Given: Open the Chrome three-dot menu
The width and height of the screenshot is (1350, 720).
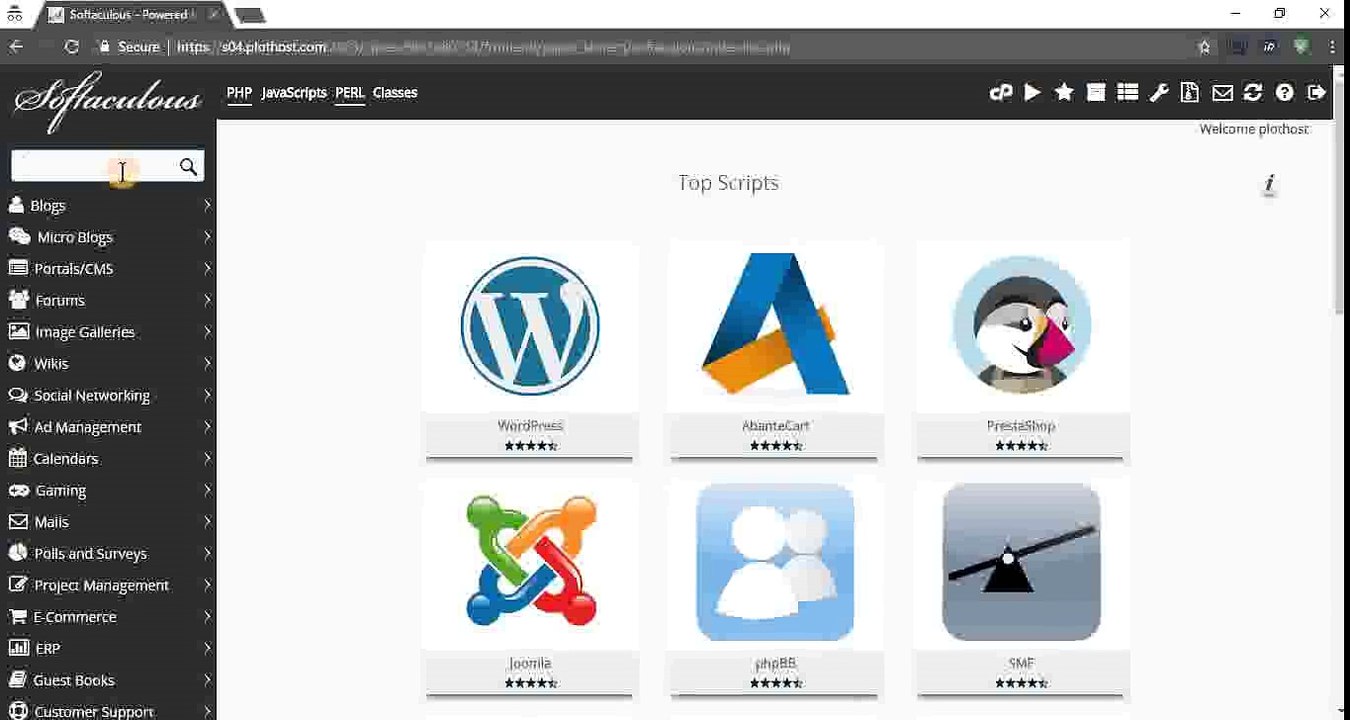Looking at the screenshot, I should [x=1332, y=47].
